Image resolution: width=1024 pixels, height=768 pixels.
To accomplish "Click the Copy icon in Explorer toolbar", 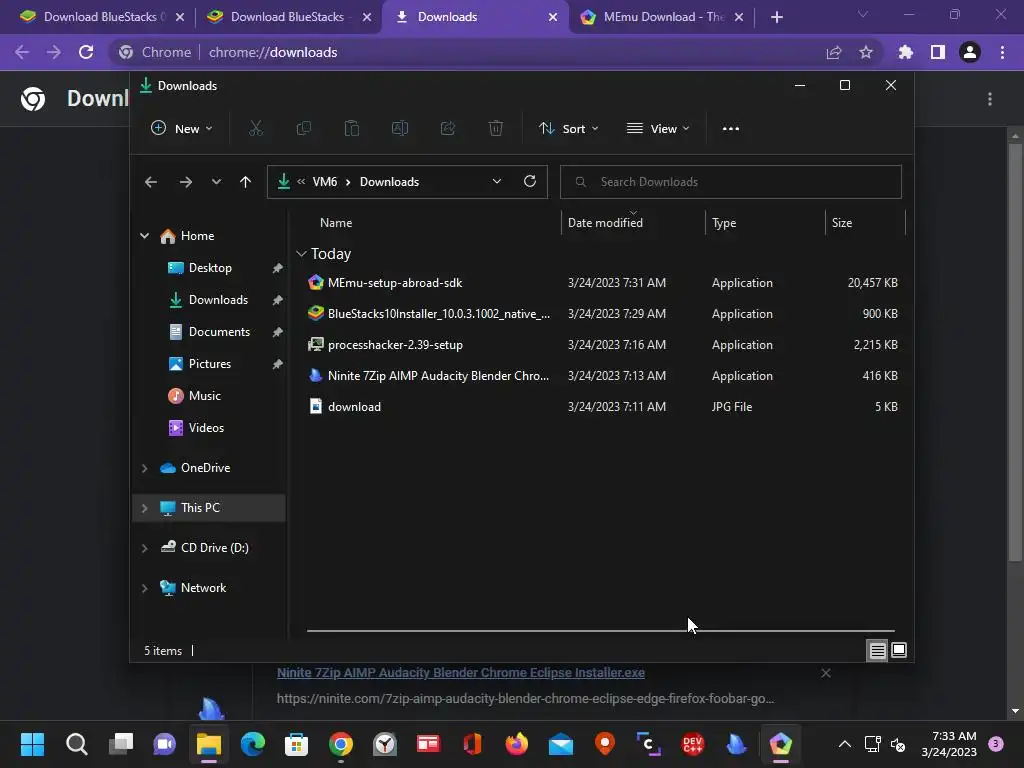I will click(304, 129).
